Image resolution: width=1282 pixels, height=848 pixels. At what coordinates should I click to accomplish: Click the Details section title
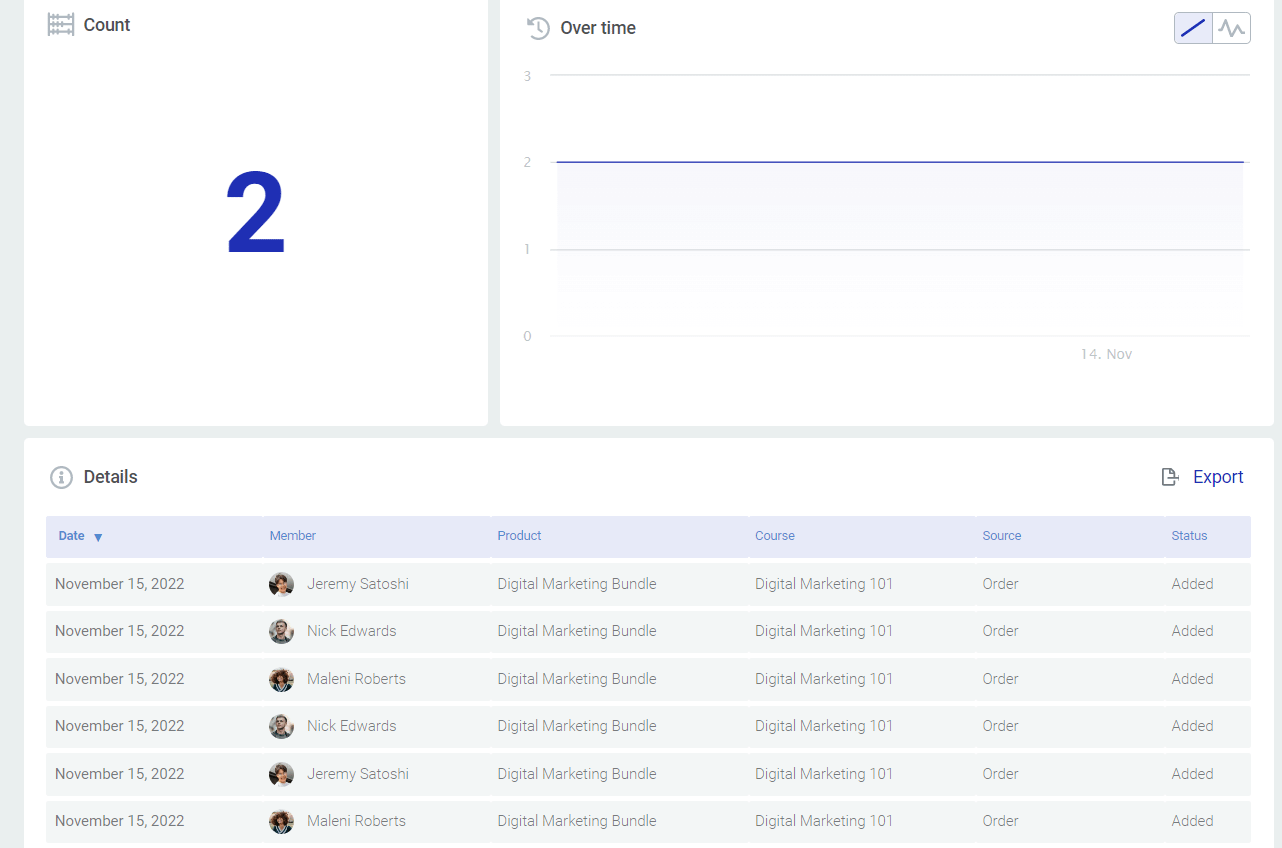point(111,477)
